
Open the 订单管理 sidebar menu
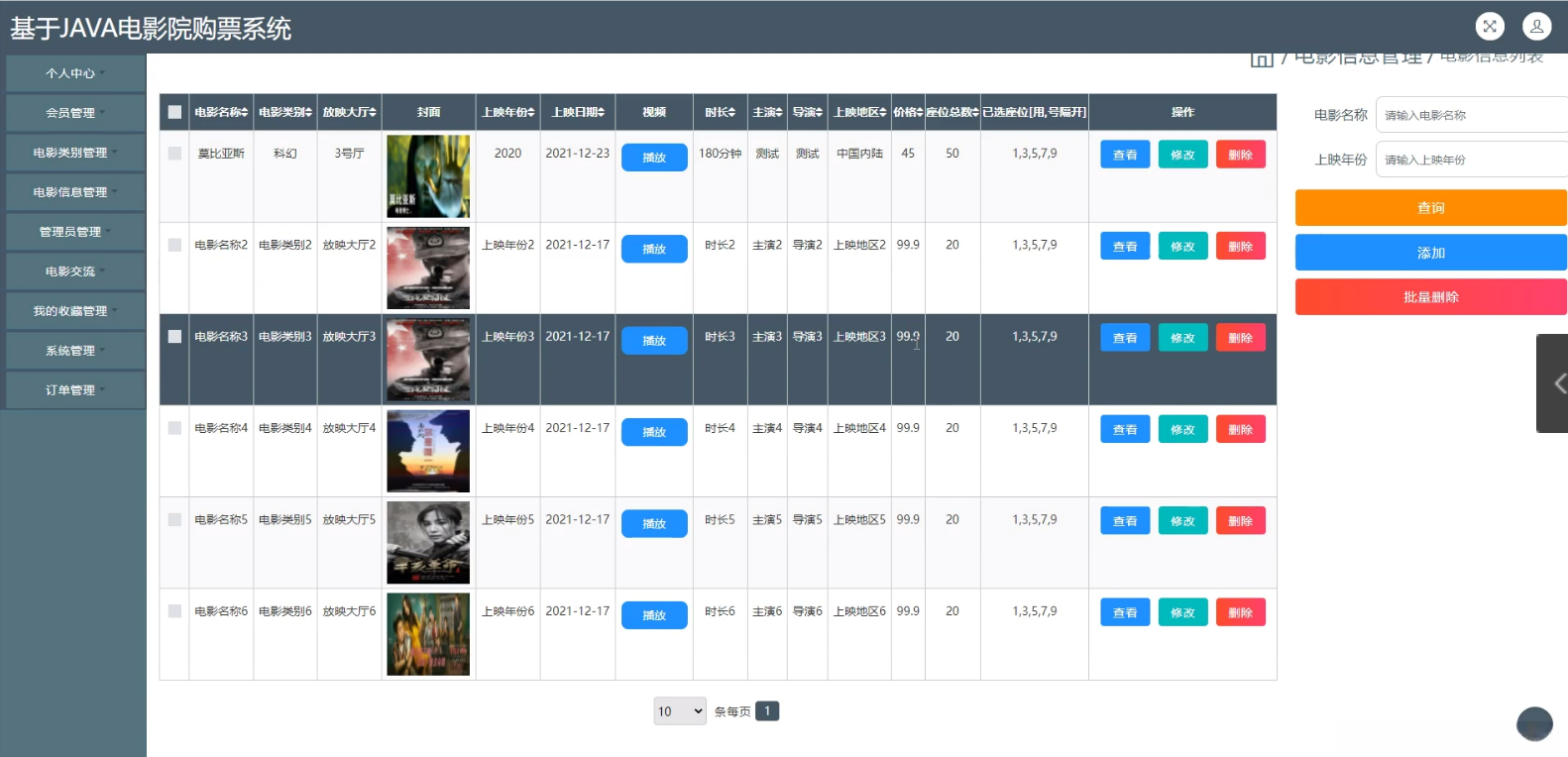coord(75,390)
